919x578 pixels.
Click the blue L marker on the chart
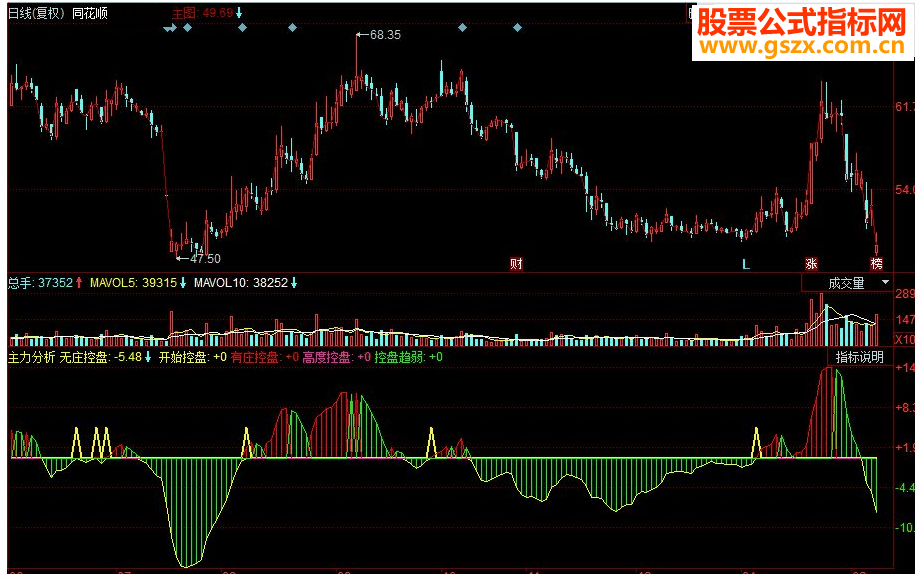[x=746, y=264]
